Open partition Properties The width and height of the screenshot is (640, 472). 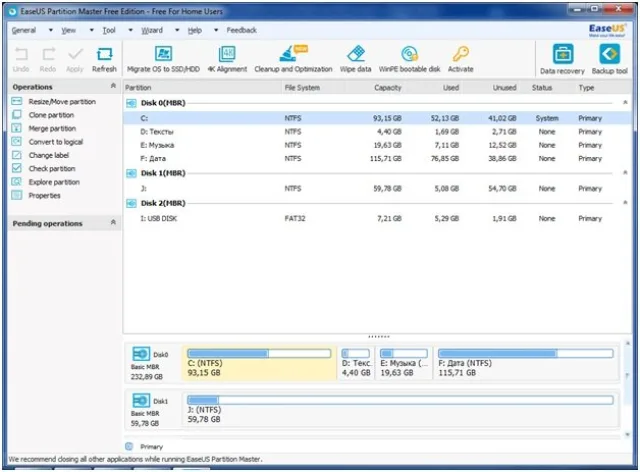44,196
